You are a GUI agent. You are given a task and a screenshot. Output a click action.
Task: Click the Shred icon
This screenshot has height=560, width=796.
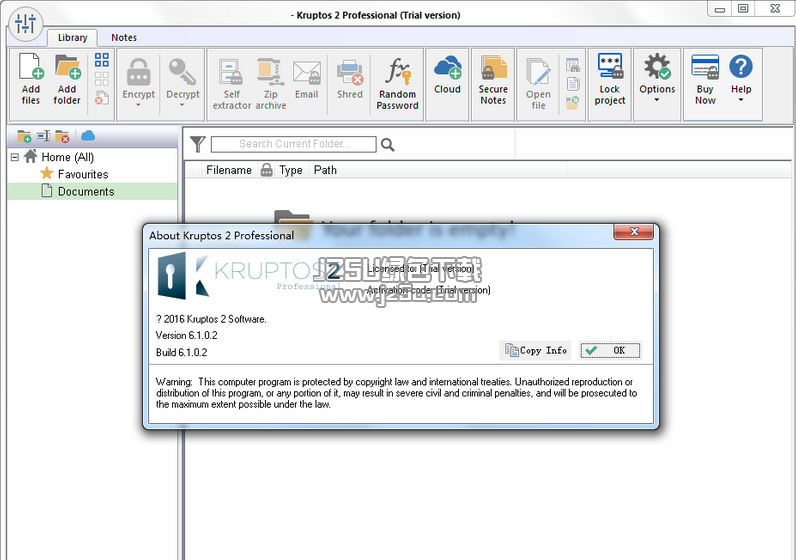tap(350, 73)
